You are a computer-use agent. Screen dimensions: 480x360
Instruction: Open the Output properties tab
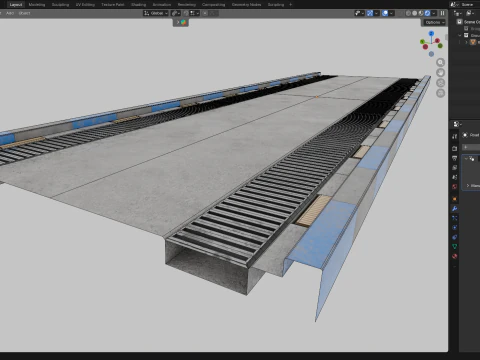coord(455,158)
